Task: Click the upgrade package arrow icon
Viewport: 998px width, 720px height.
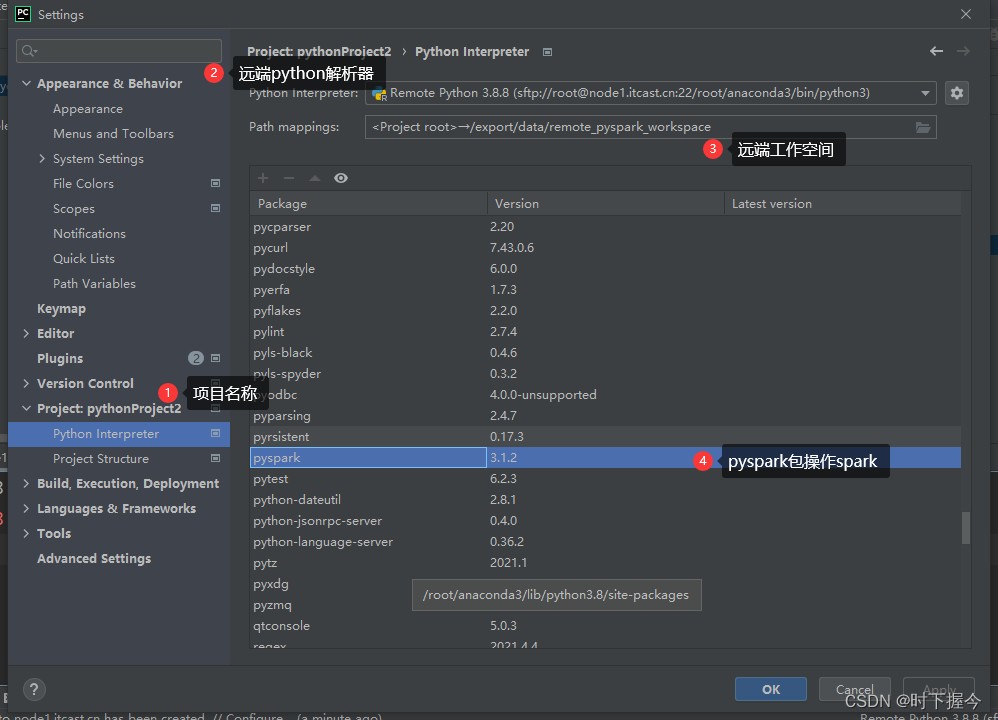Action: click(314, 178)
